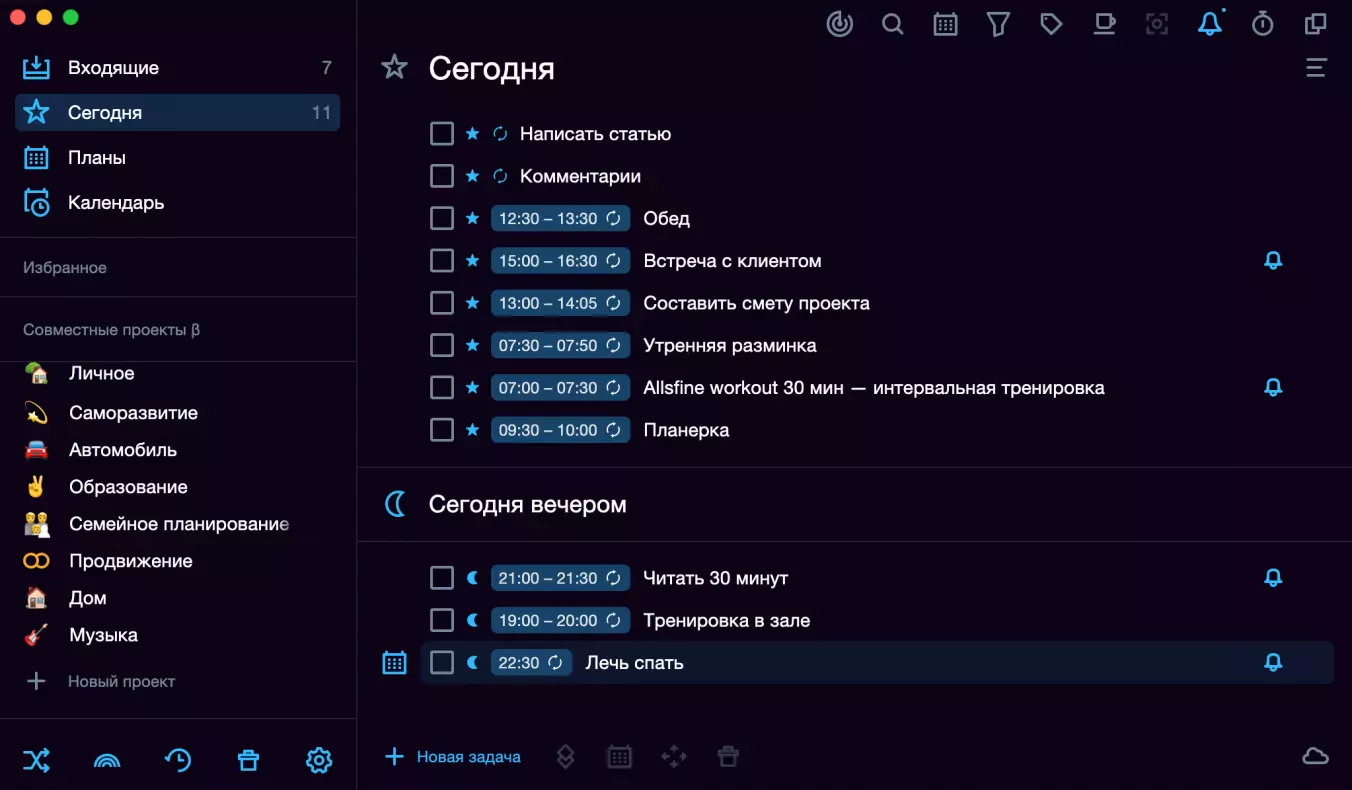The image size is (1352, 790).
Task: Click the cloud sync icon
Action: click(1315, 756)
